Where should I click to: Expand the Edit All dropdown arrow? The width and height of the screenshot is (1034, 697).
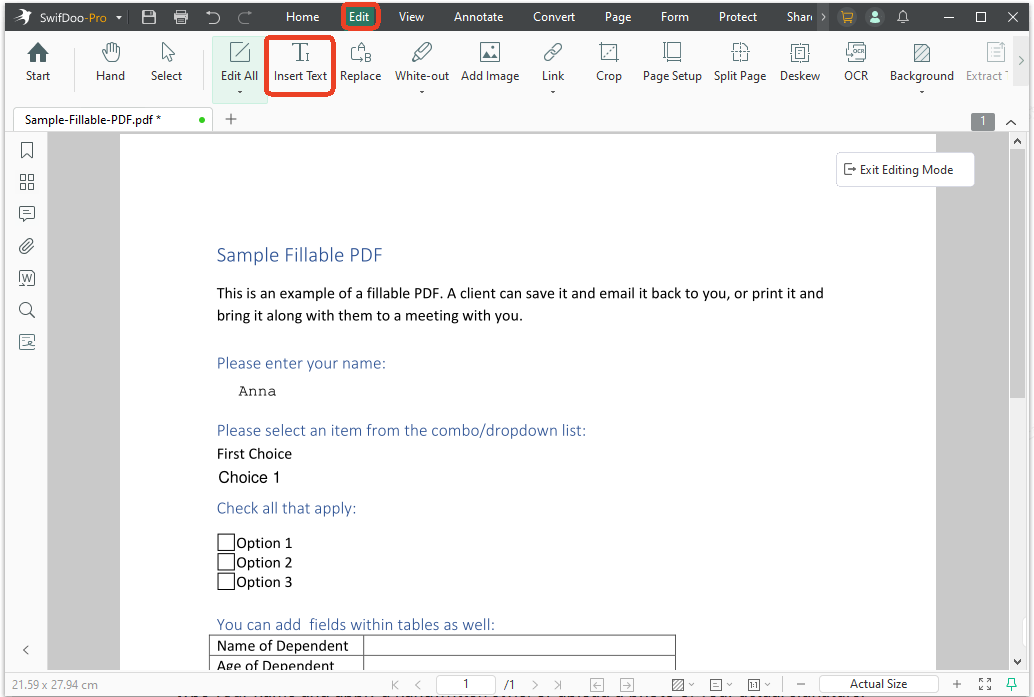[239, 92]
